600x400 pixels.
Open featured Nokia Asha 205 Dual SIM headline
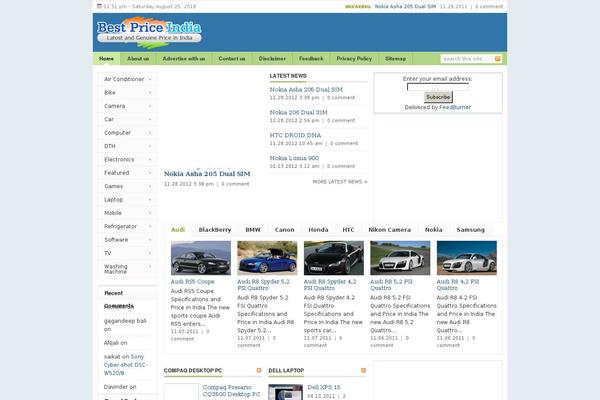pos(207,174)
